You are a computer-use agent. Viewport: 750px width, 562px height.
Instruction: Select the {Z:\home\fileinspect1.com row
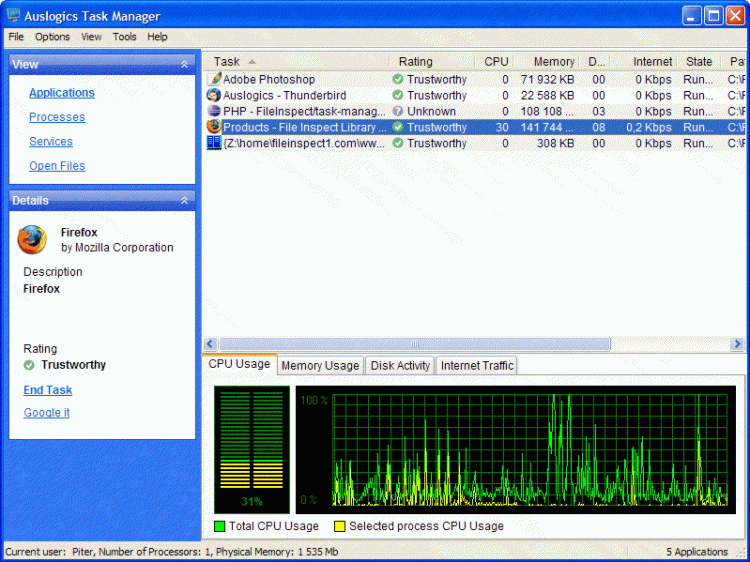pos(475,143)
